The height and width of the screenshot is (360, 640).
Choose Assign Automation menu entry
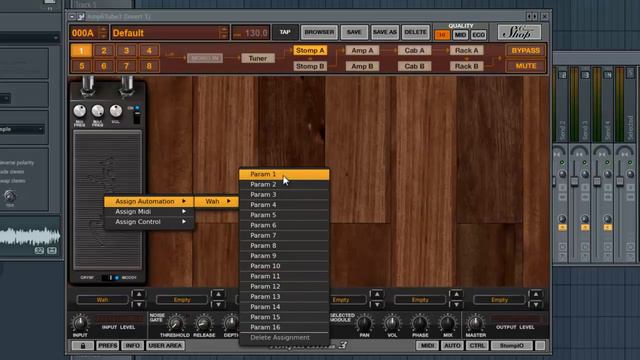pos(149,201)
